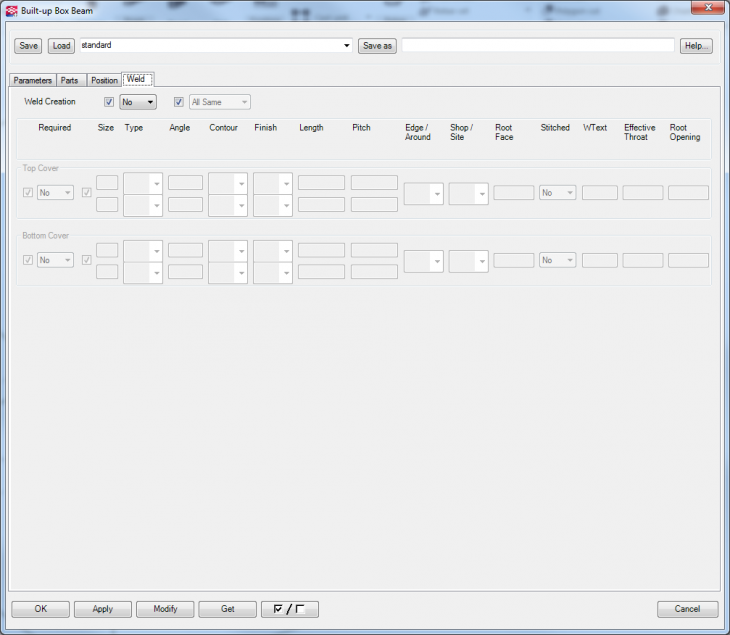
Task: Switch to the Parameters tab
Action: tap(32, 80)
